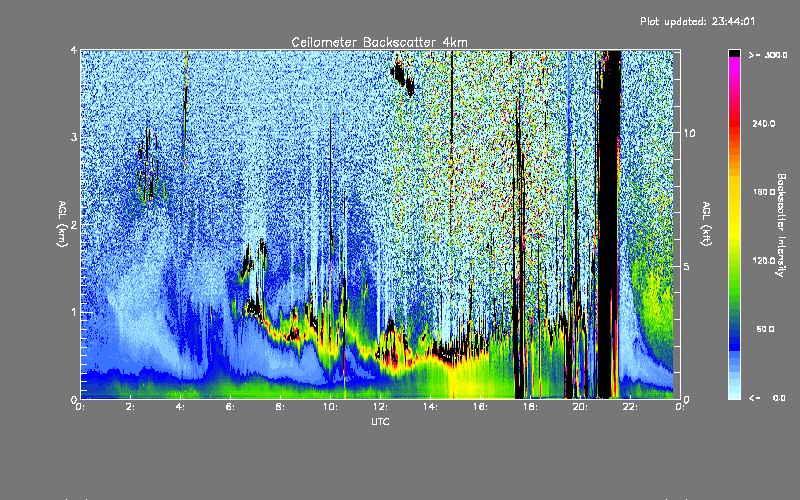Viewport: 800px width, 500px height.
Task: Click the "2:" UTC tick label
Action: pyautogui.click(x=130, y=407)
